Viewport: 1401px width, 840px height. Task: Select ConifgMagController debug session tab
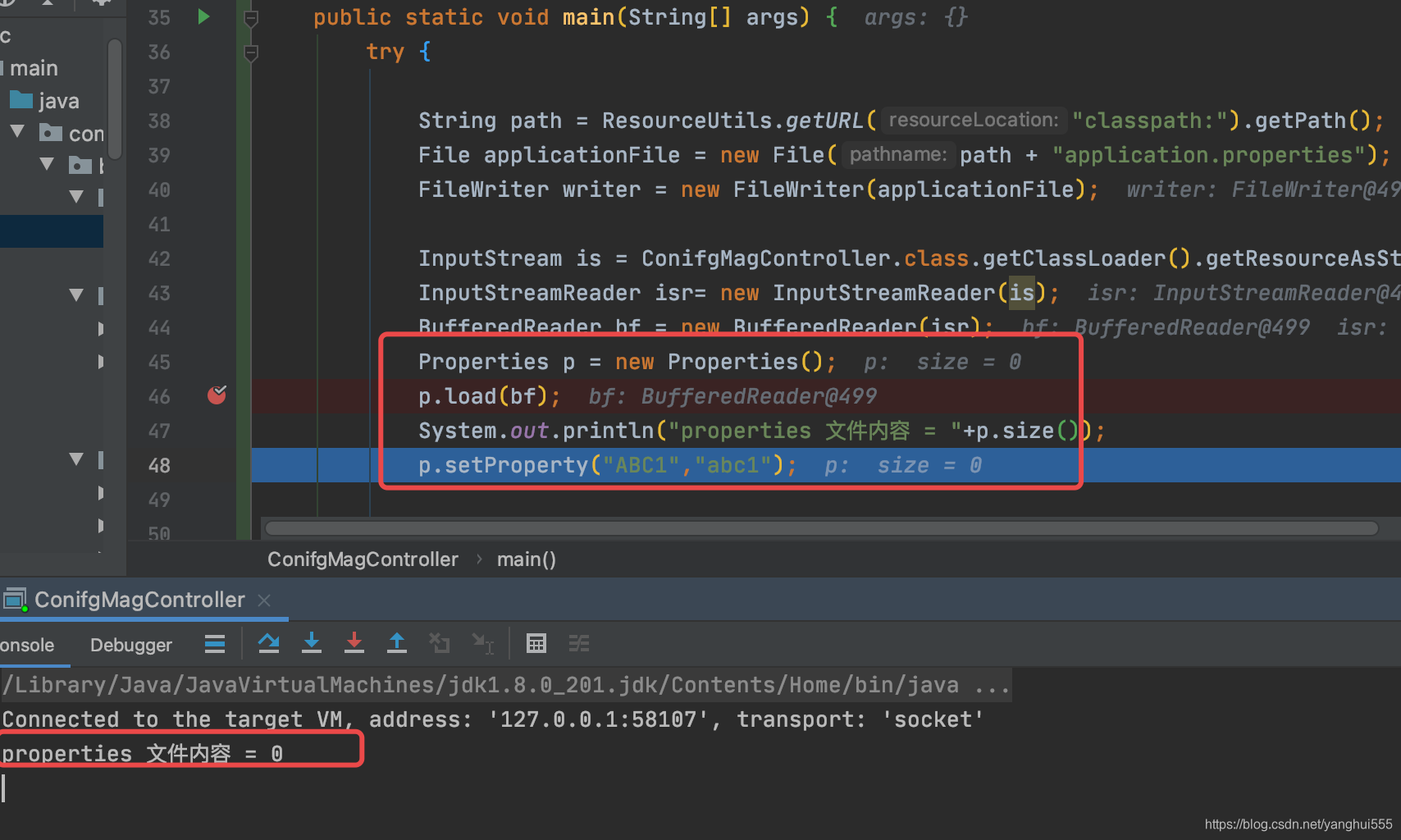coord(139,600)
